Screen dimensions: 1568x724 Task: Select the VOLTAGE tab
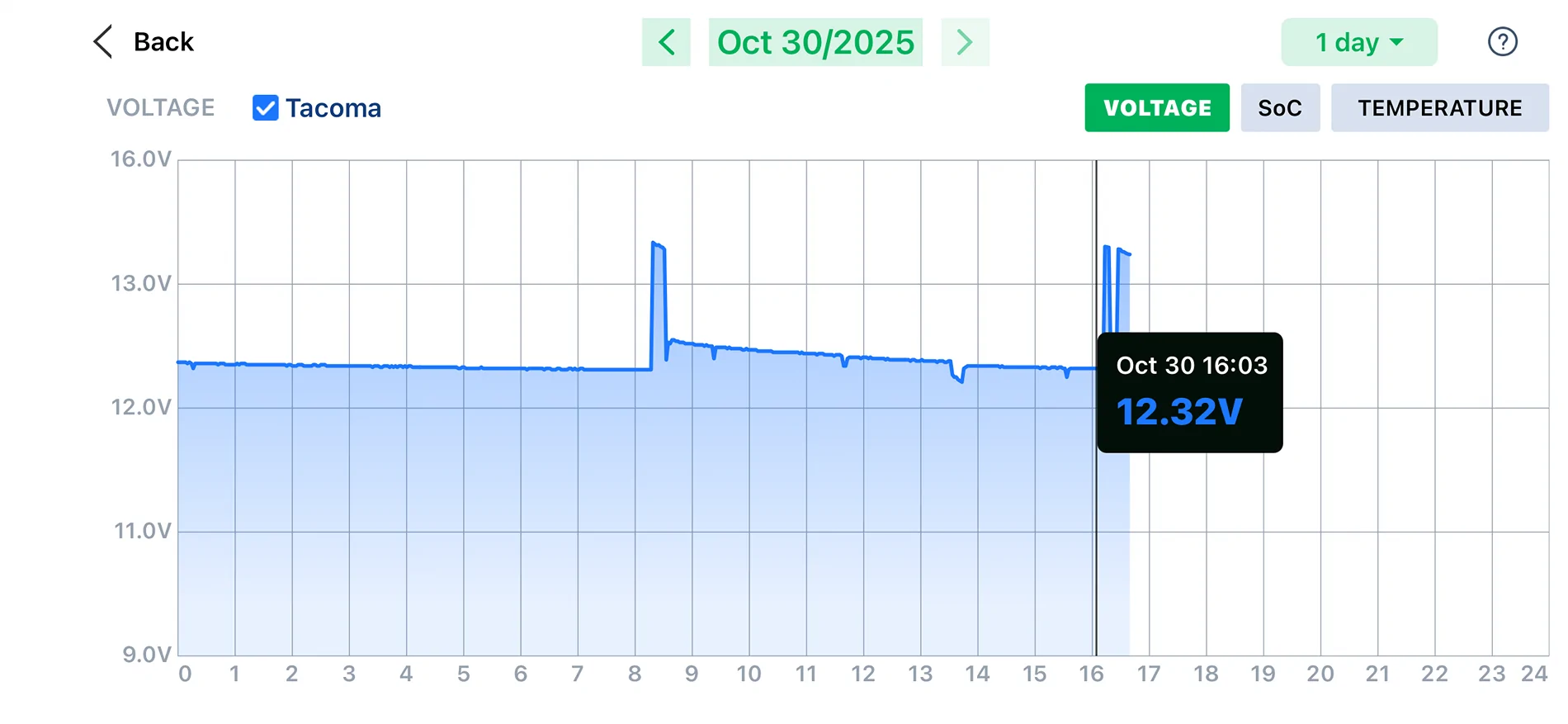[x=1156, y=108]
